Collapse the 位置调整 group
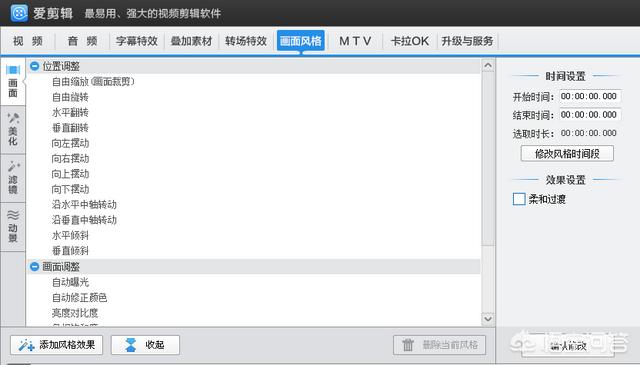This screenshot has width=640, height=365. [x=35, y=66]
